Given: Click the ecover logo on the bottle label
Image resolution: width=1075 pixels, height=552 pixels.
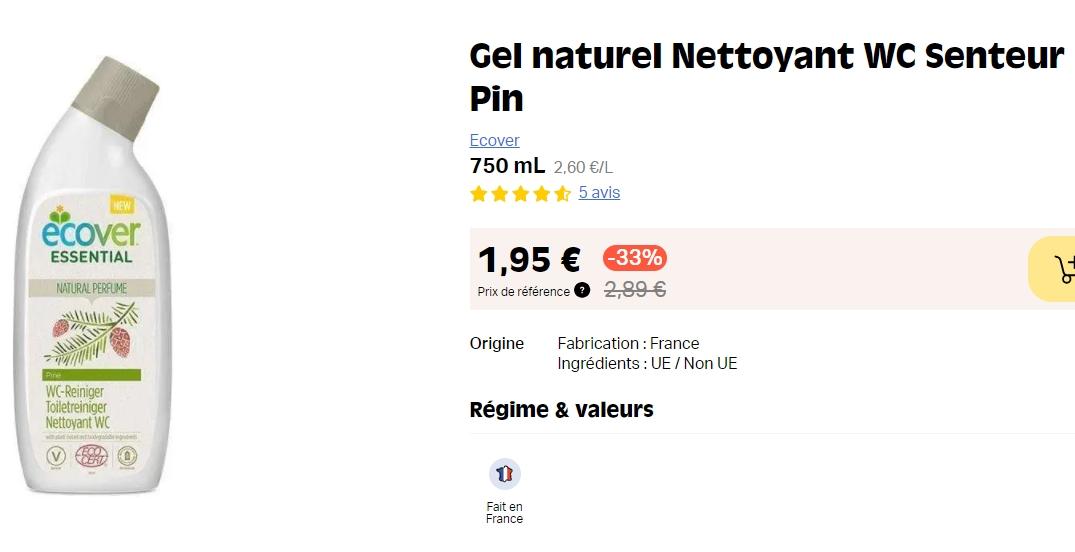Looking at the screenshot, I should [x=92, y=231].
